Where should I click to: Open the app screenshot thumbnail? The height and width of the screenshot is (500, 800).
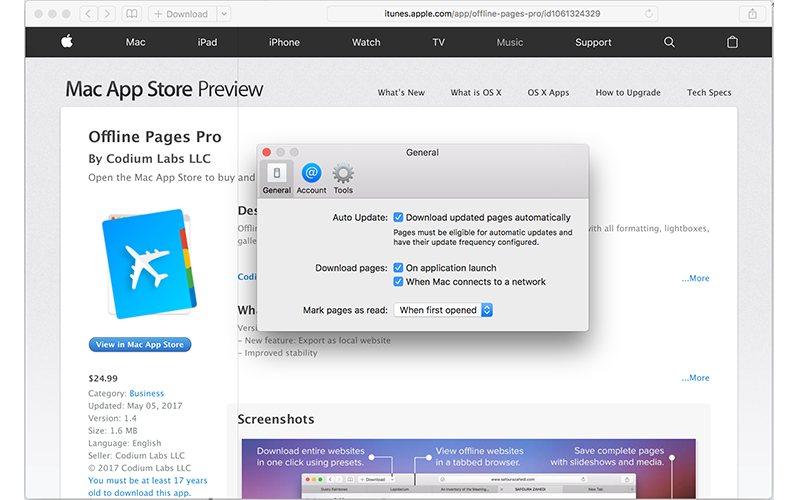click(468, 468)
